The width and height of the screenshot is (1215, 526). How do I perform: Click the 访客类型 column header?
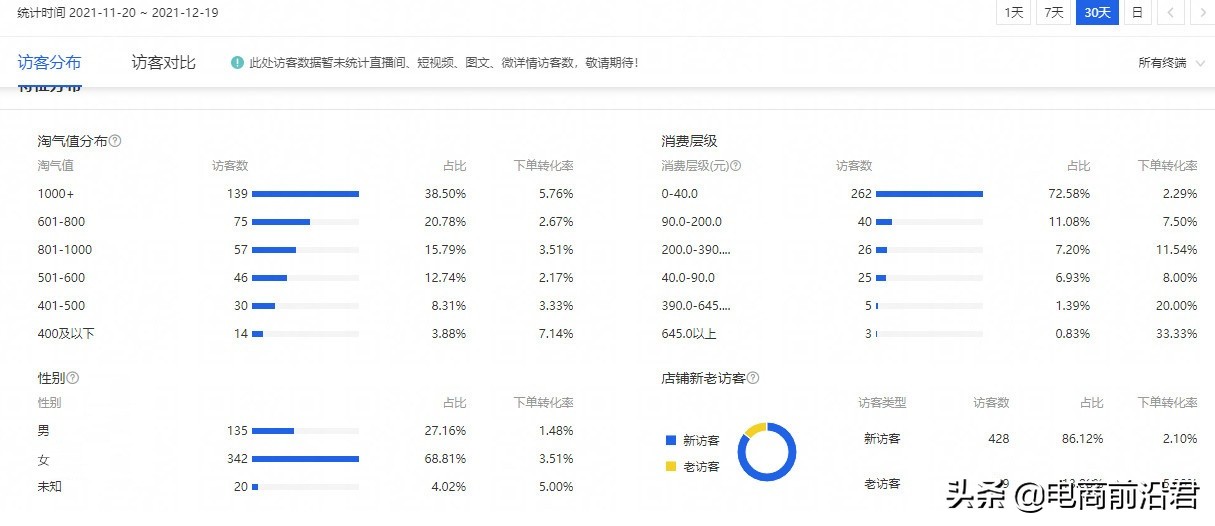tap(882, 403)
